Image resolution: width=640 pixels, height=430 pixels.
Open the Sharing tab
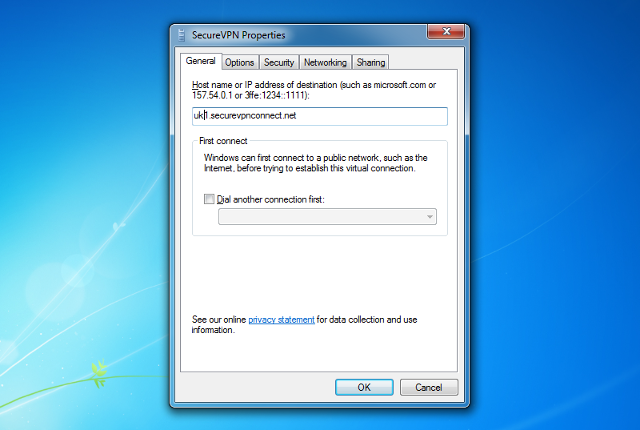click(371, 62)
